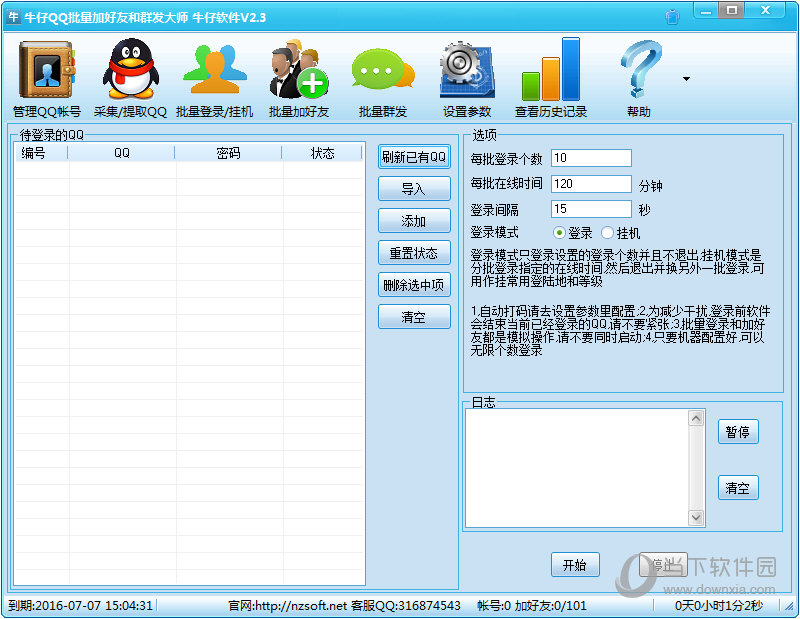Select the 批量登录/挂机 toolbar icon
This screenshot has height=619, width=800.
click(x=214, y=70)
